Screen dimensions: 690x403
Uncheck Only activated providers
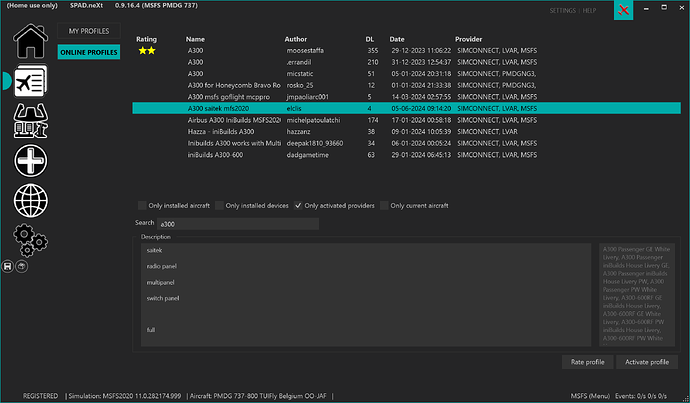[298, 205]
